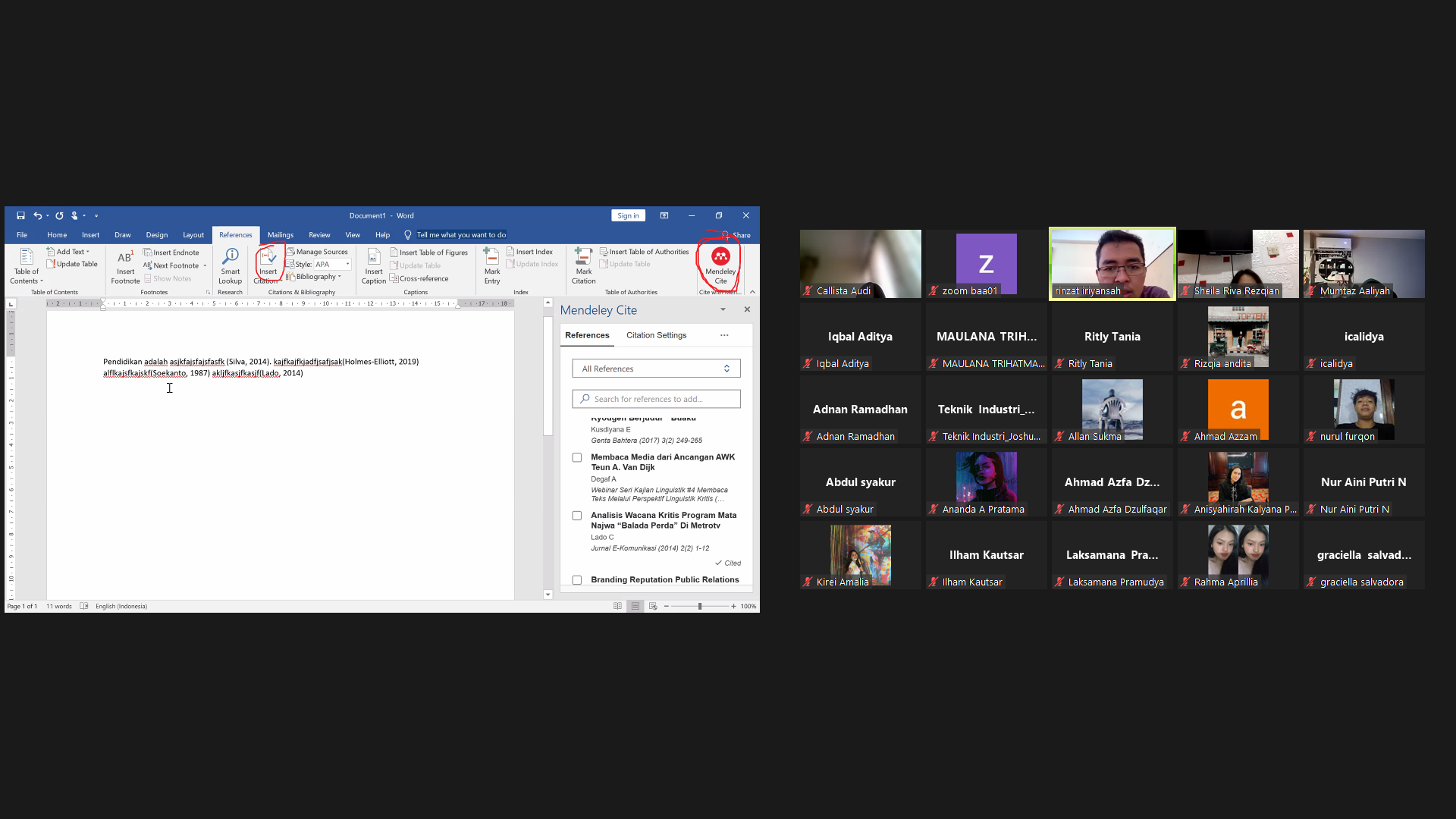This screenshot has width=1456, height=819.
Task: Click Insert Table of Authorities
Action: coord(645,252)
